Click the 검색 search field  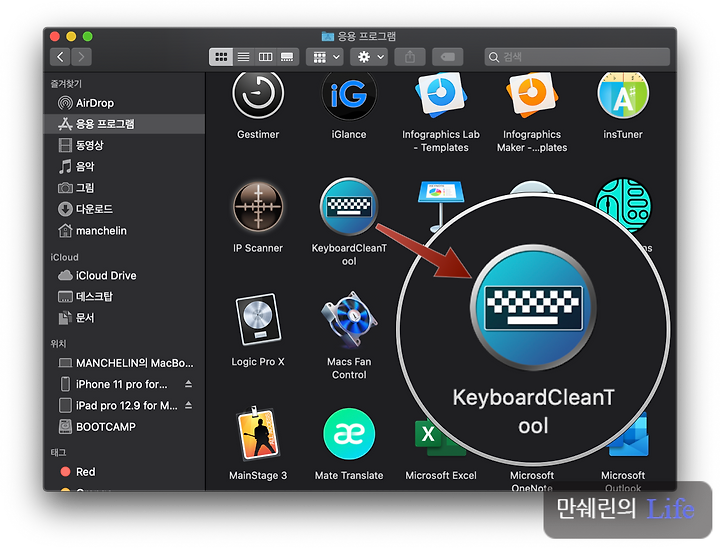[x=577, y=57]
